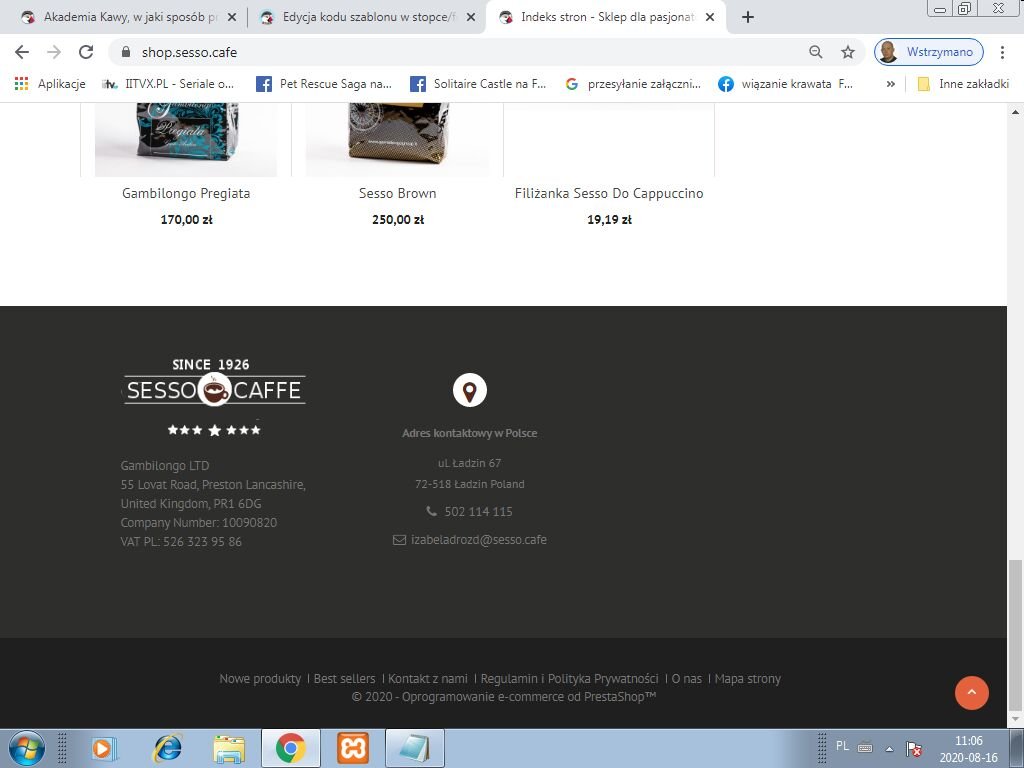Click PL language indicator in tray
The width and height of the screenshot is (1024, 768).
[x=842, y=746]
